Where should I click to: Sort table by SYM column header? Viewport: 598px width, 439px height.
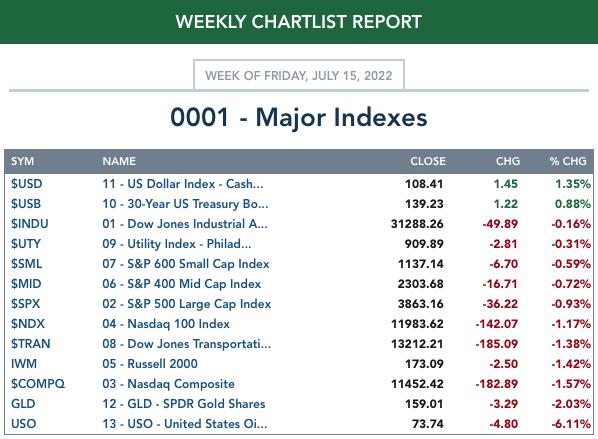[22, 161]
